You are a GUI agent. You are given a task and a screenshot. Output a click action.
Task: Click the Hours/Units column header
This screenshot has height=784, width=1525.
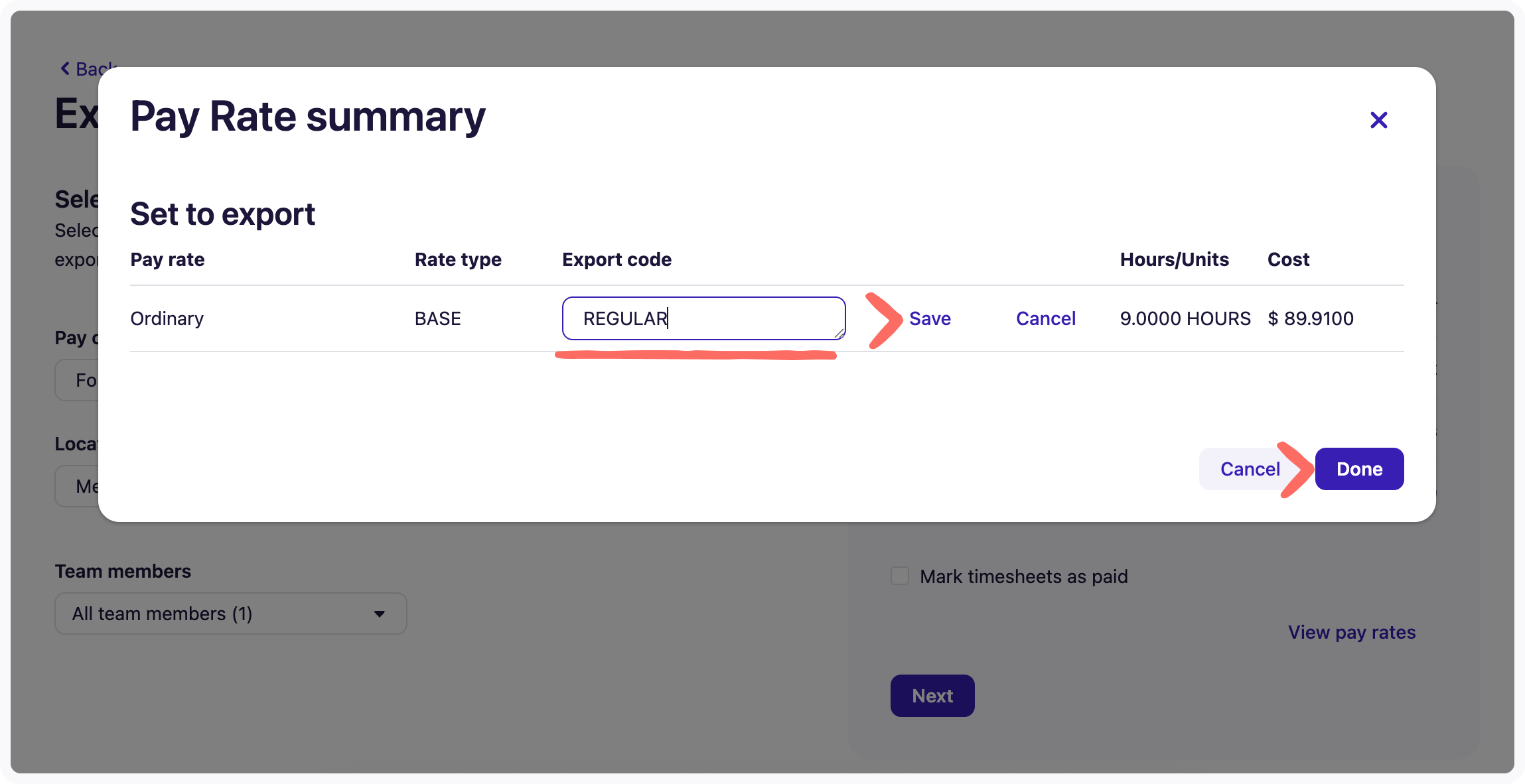pyautogui.click(x=1174, y=259)
